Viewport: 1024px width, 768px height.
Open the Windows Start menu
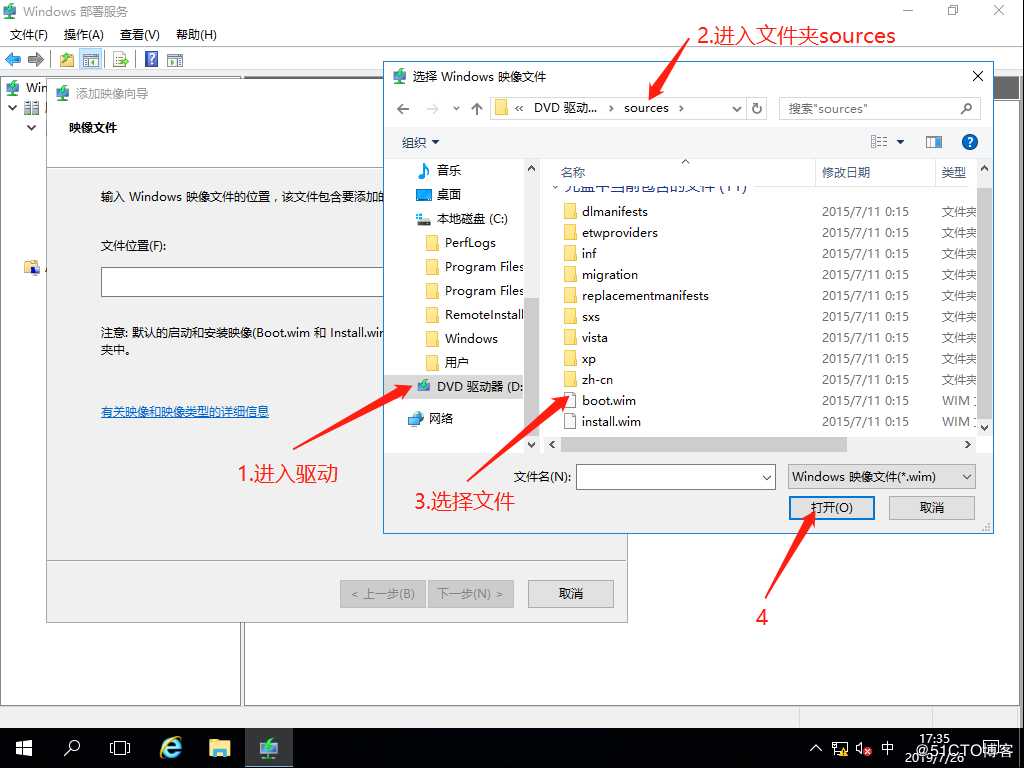pos(24,748)
